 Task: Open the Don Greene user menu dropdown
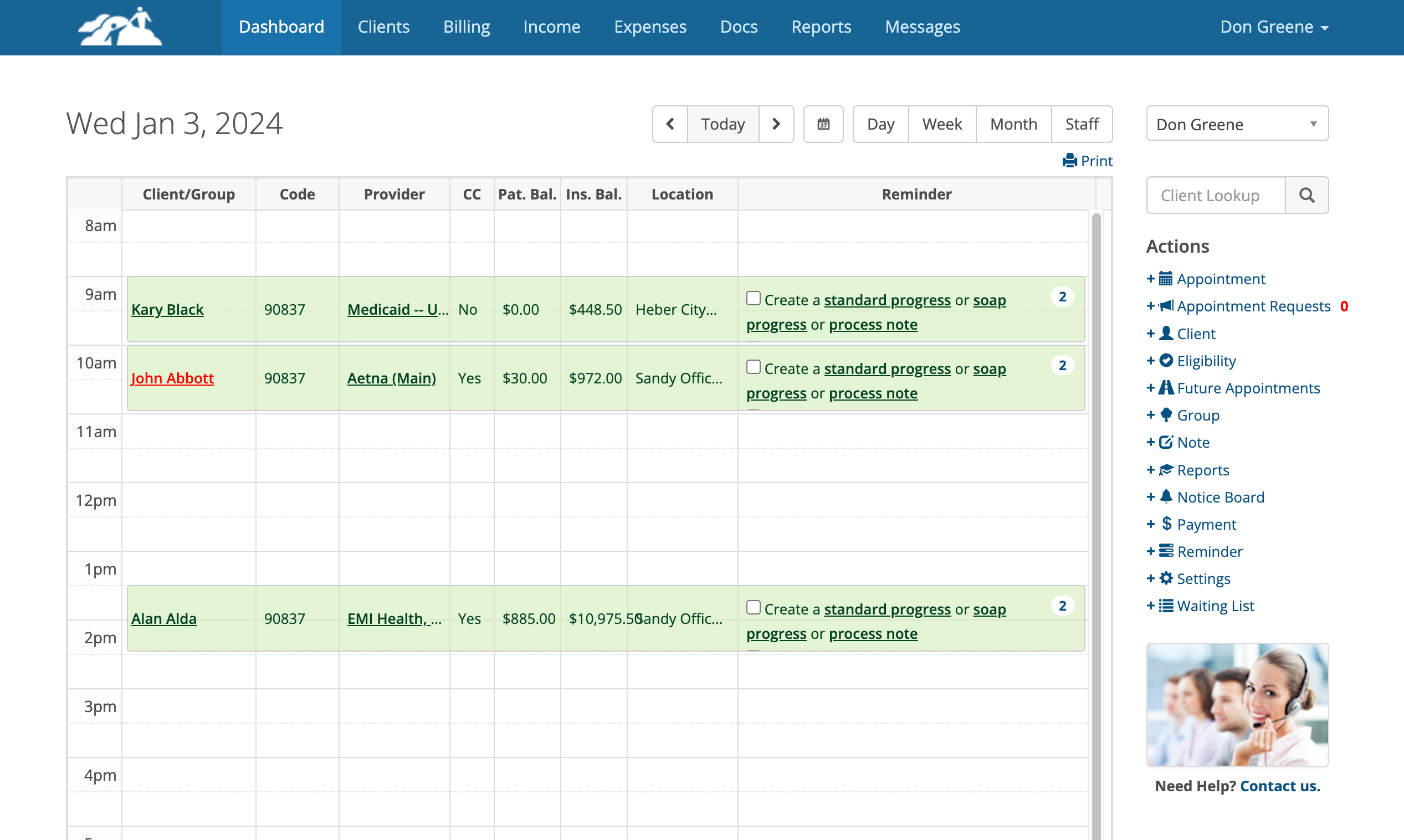pos(1274,27)
